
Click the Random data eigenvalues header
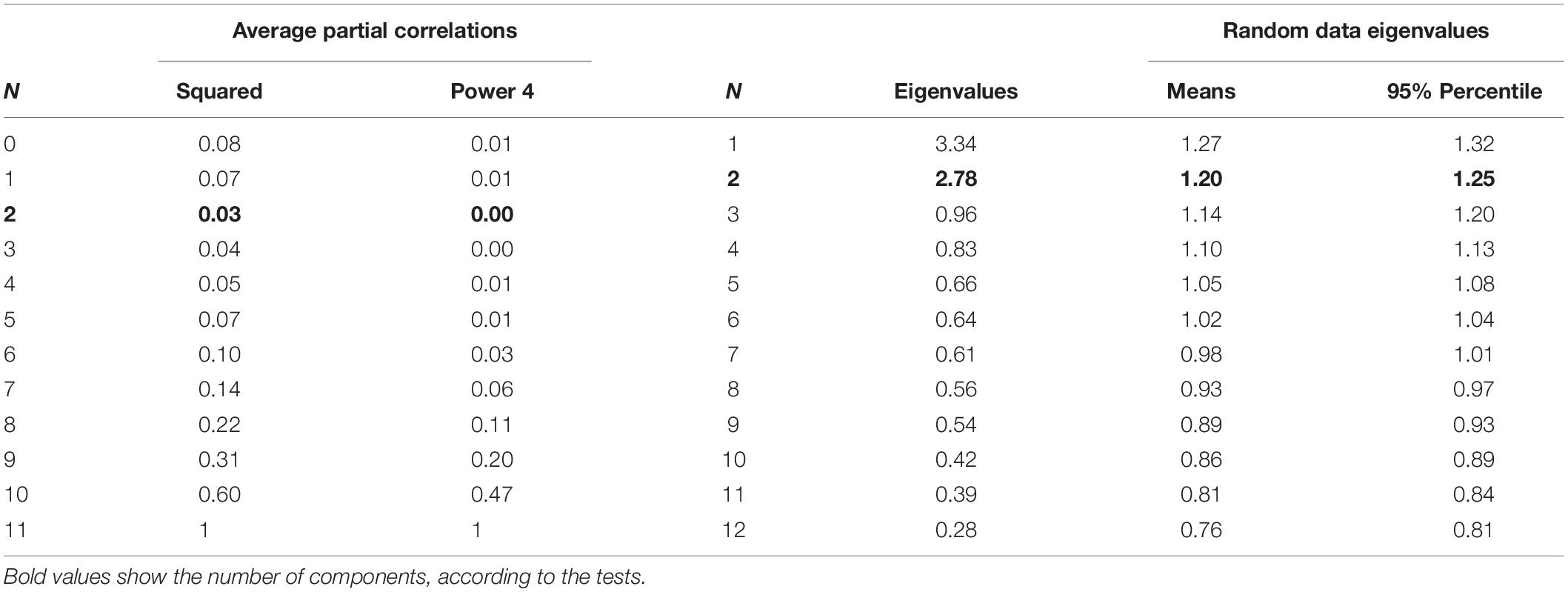pyautogui.click(x=1355, y=30)
